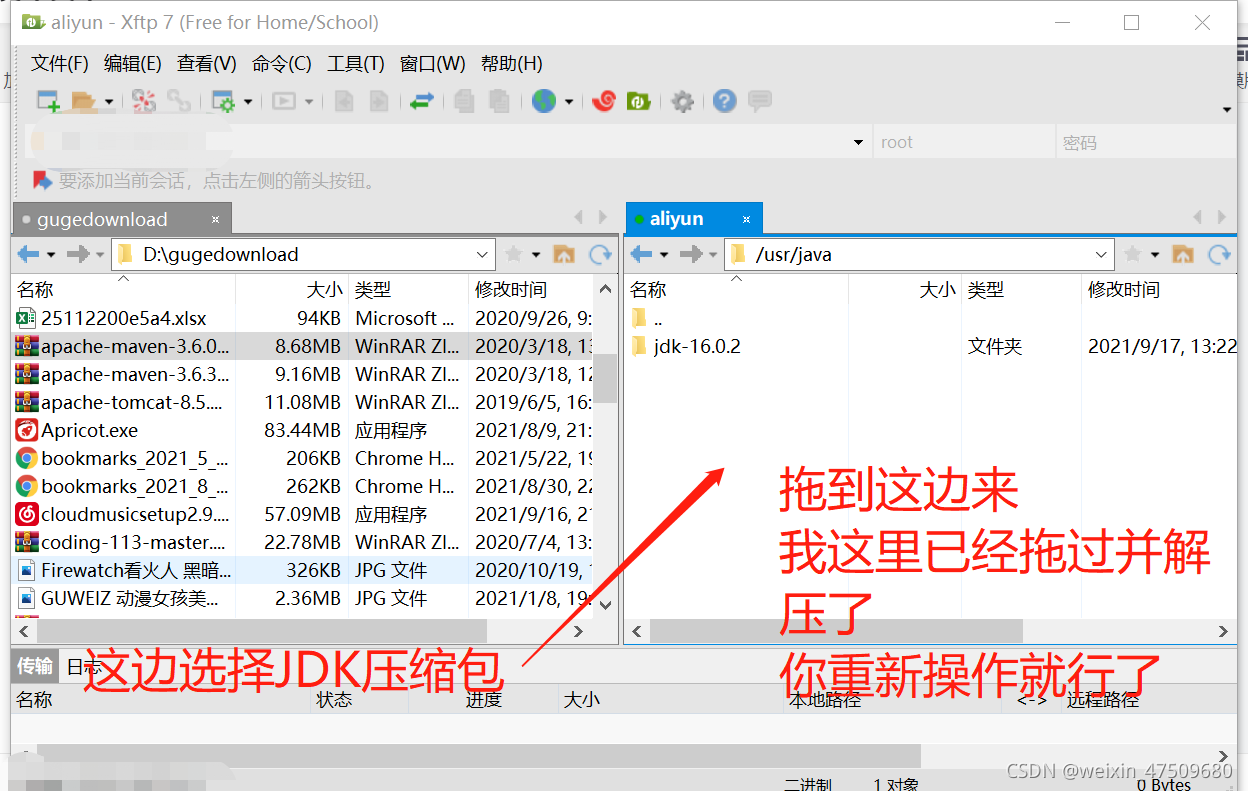Expand the globe encoding dropdown arrow
Viewport: 1248px width, 791px height.
click(569, 101)
